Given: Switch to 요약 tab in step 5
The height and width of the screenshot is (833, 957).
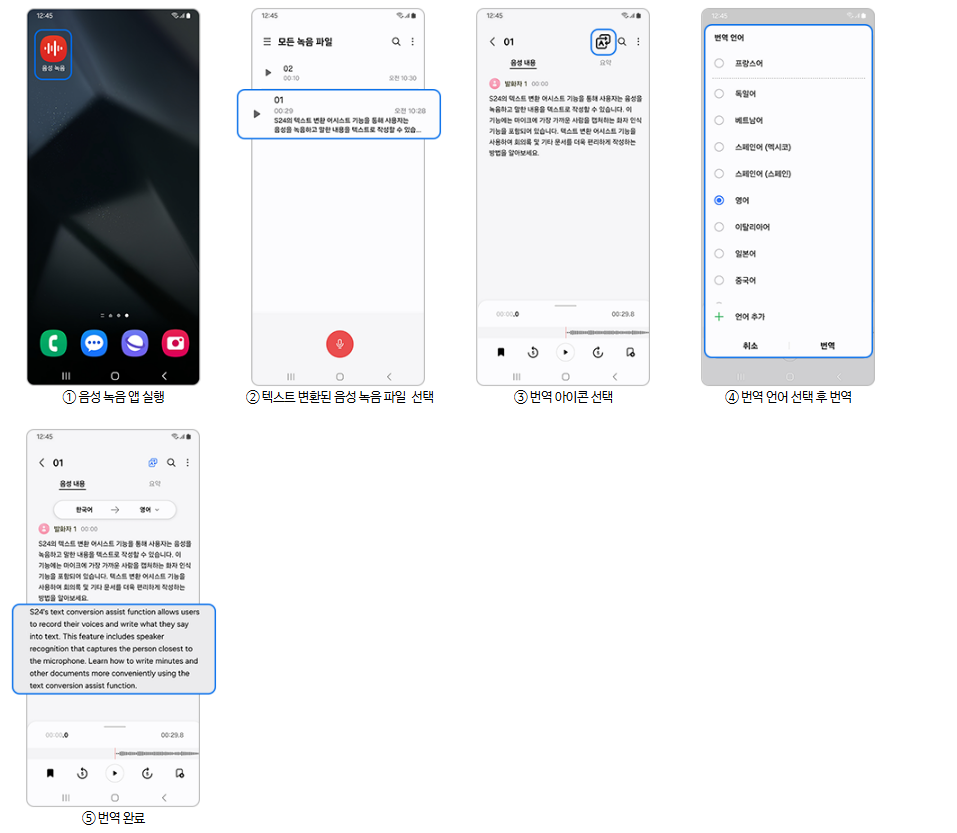Looking at the screenshot, I should click(x=155, y=484).
